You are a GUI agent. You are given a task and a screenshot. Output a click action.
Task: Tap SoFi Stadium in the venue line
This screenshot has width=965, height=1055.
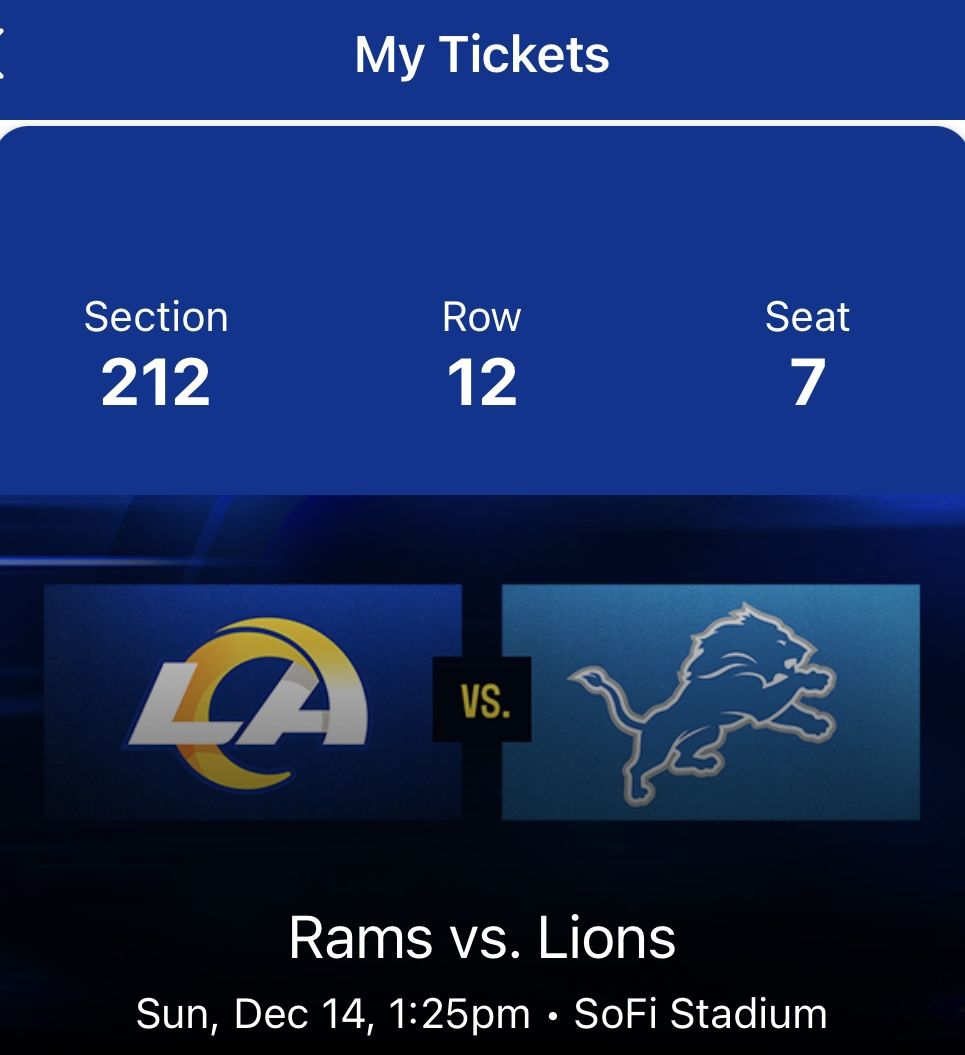[x=700, y=1012]
